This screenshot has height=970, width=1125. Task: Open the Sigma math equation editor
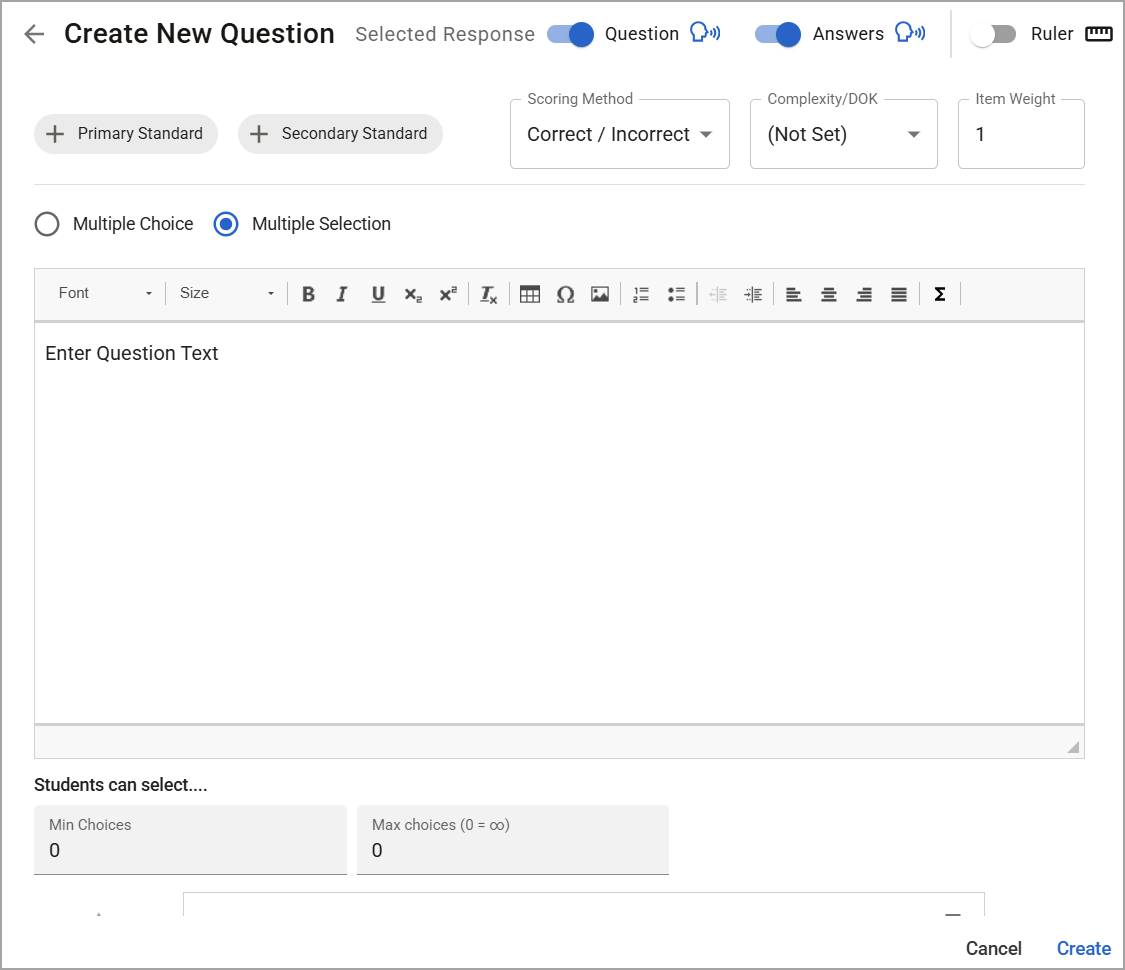[x=940, y=294]
